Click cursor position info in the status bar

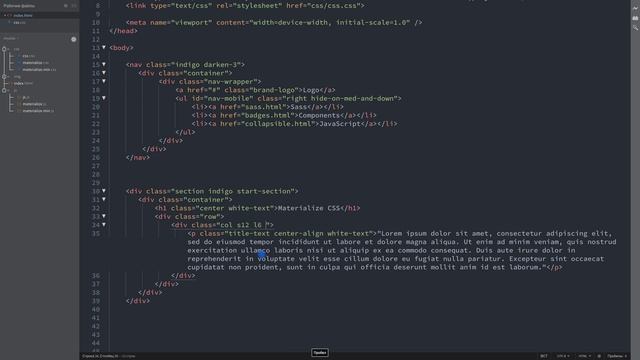[x=100, y=356]
